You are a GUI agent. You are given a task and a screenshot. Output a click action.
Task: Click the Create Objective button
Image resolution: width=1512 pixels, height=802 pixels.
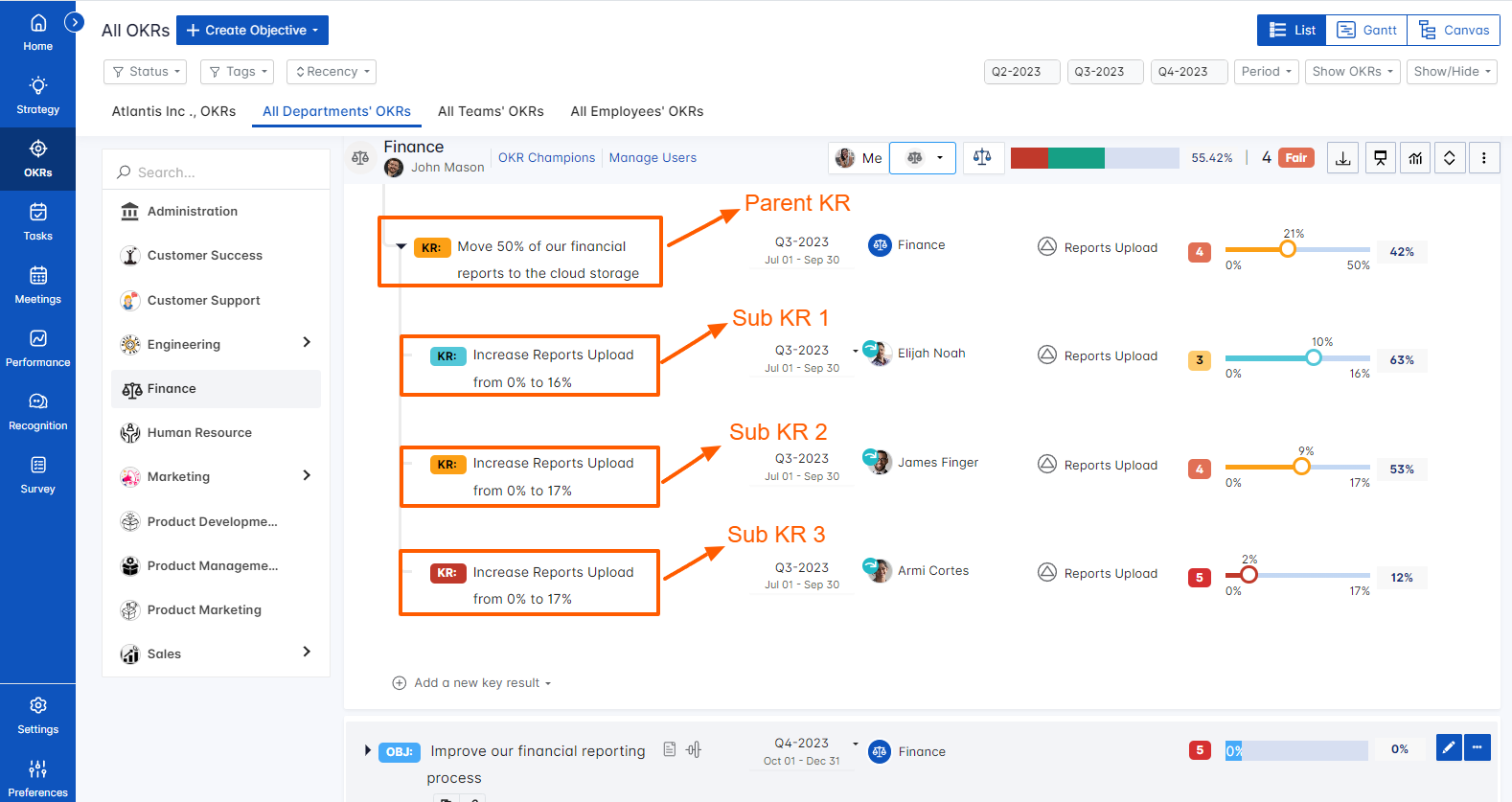click(x=252, y=31)
